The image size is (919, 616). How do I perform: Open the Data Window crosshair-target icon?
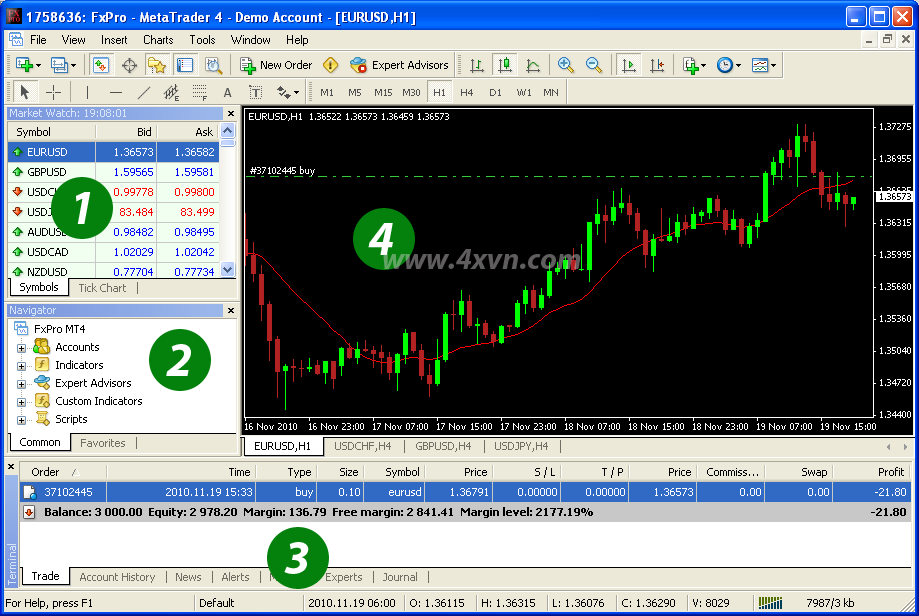129,65
